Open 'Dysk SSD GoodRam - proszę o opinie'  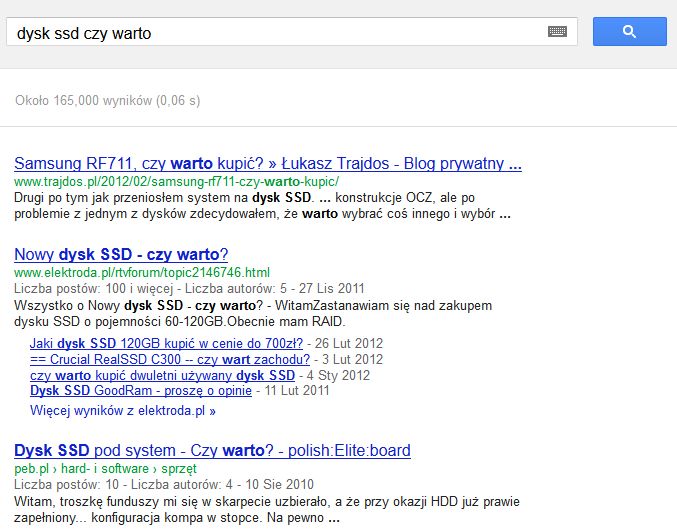coord(141,391)
